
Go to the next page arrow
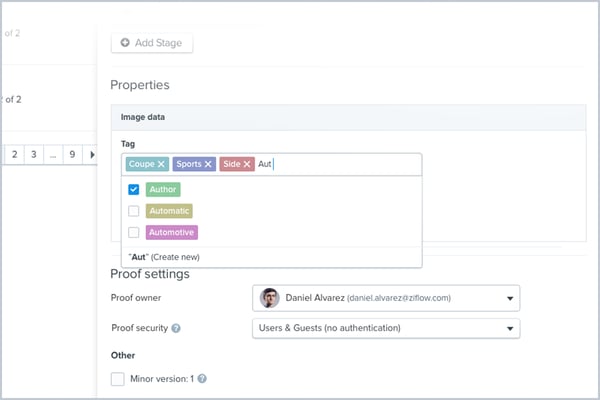[92, 154]
